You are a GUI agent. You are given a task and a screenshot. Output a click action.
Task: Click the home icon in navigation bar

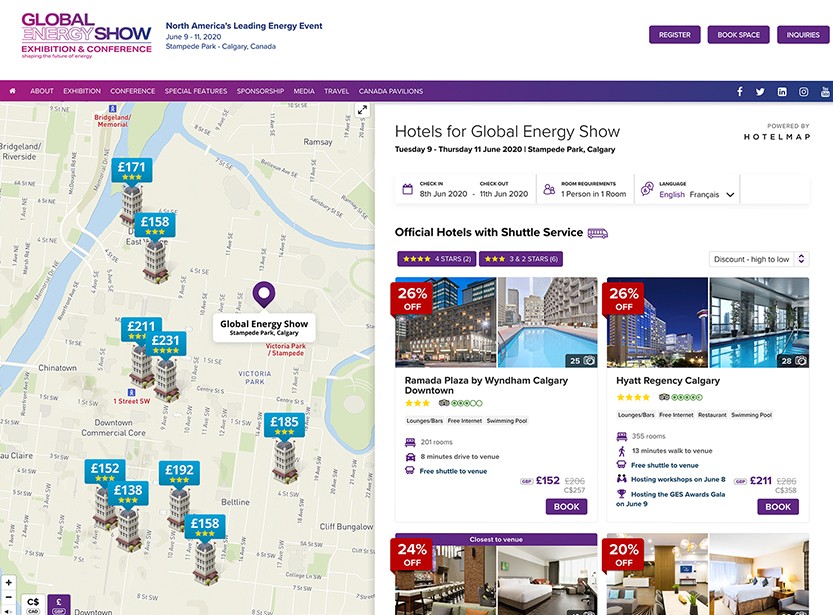pyautogui.click(x=12, y=91)
